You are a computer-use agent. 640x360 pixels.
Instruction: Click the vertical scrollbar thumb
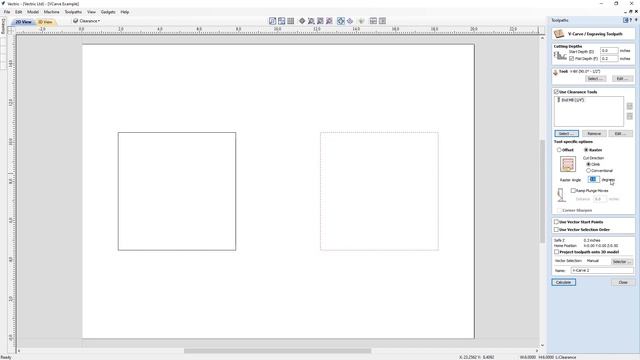pyautogui.click(x=542, y=191)
